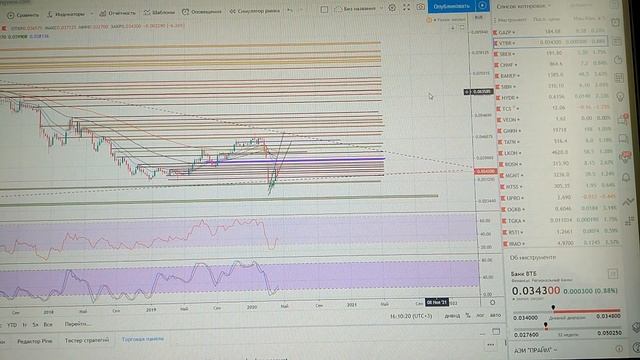Open the Indicators menu

[x=66, y=14]
